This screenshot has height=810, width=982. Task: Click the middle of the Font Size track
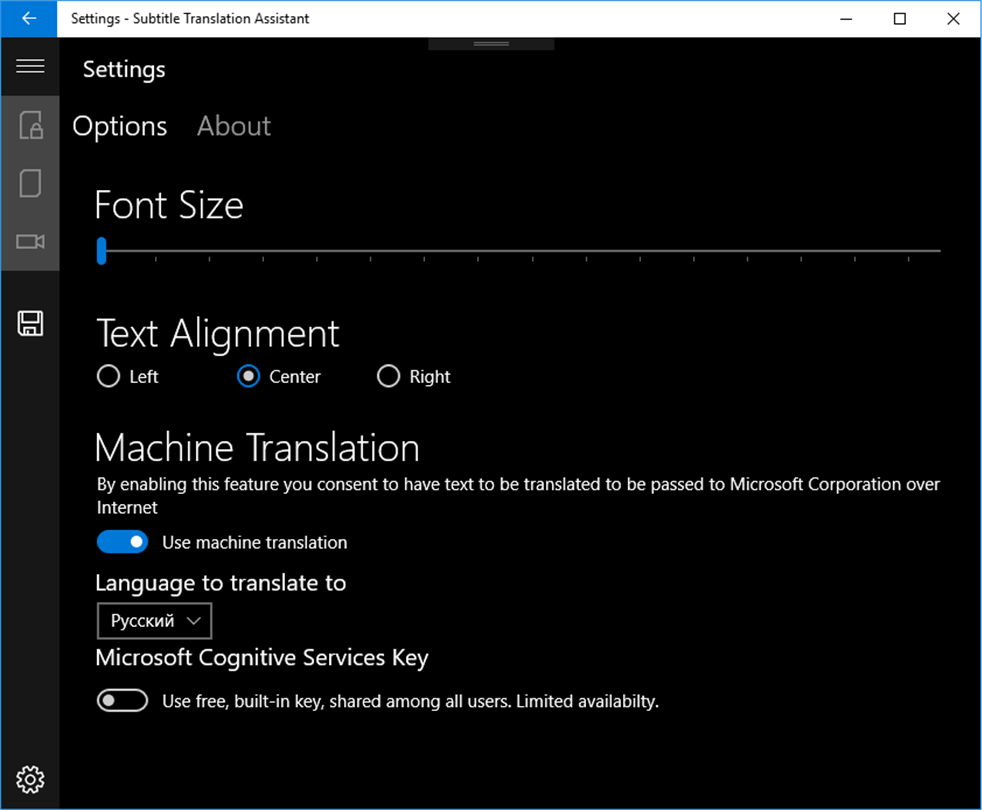point(520,251)
